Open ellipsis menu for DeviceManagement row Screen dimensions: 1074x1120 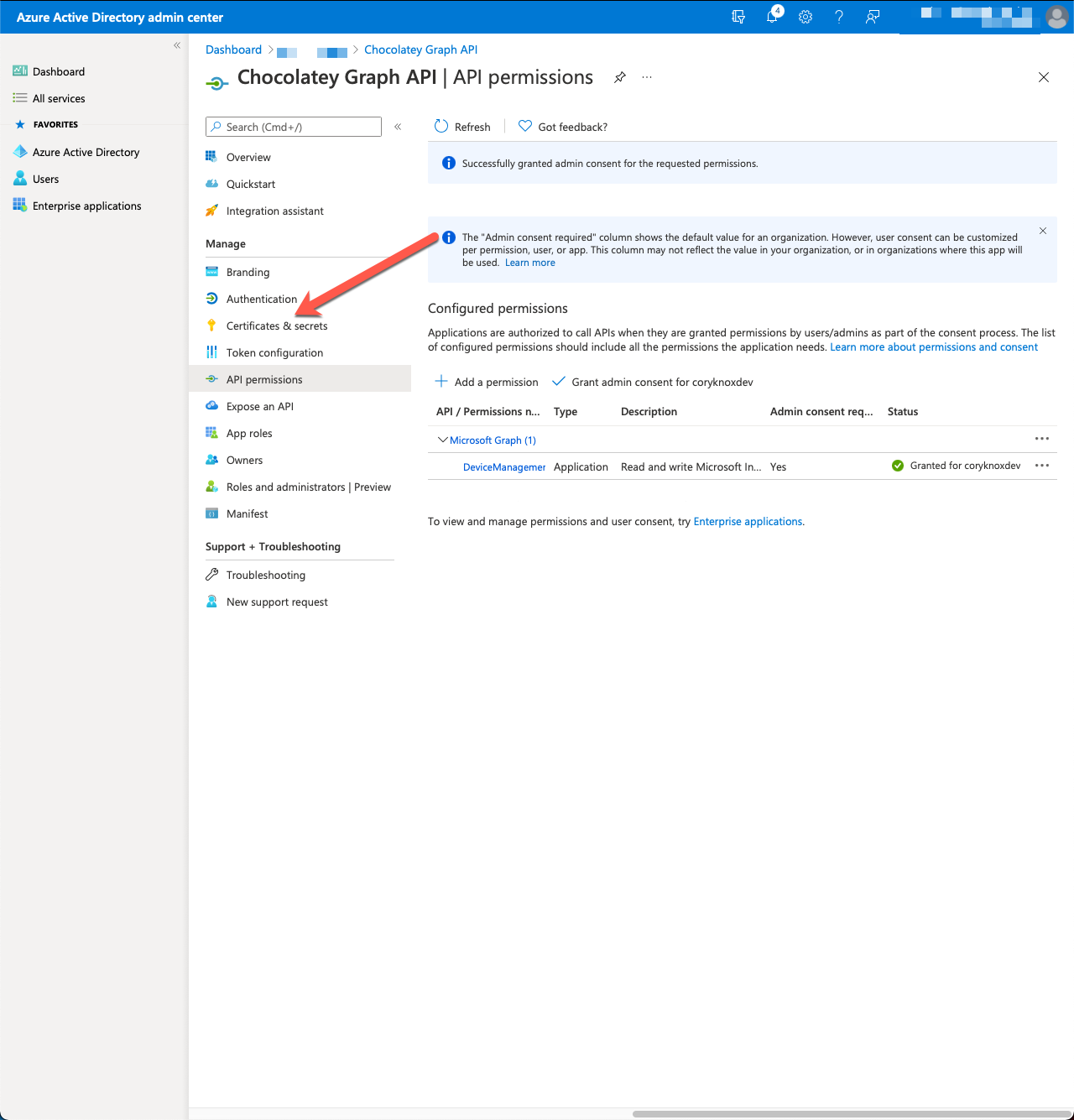pyautogui.click(x=1042, y=466)
